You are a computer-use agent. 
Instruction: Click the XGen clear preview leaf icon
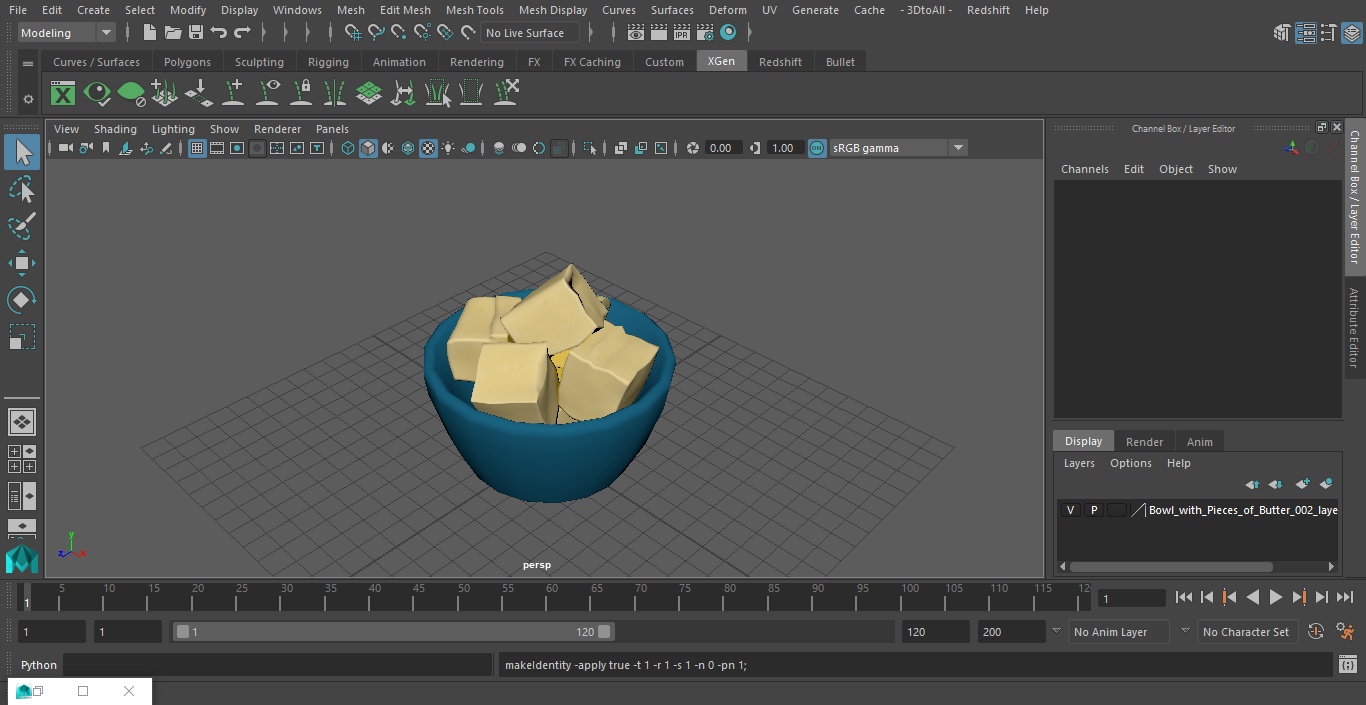click(x=131, y=94)
